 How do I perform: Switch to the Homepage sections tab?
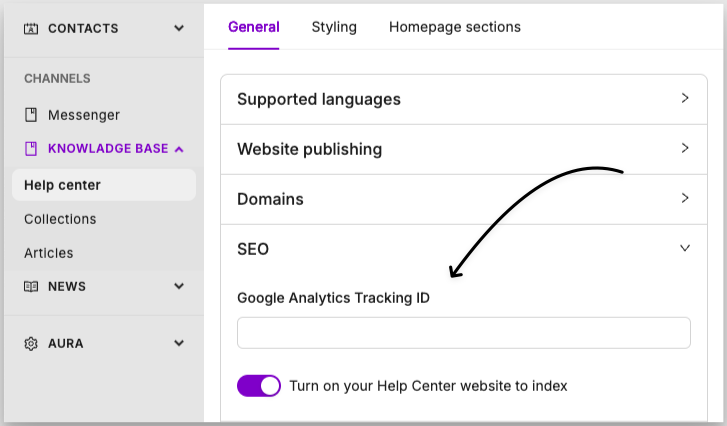pyautogui.click(x=455, y=27)
